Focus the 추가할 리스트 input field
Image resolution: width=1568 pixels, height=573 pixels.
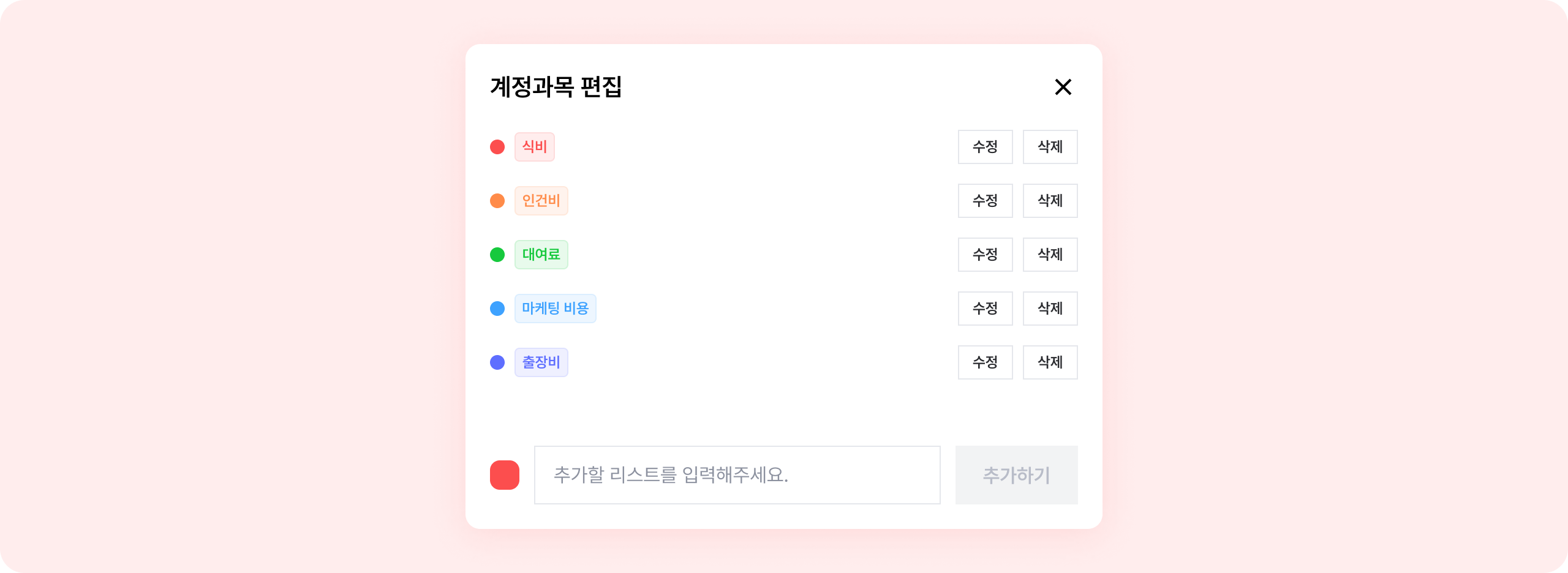(737, 475)
